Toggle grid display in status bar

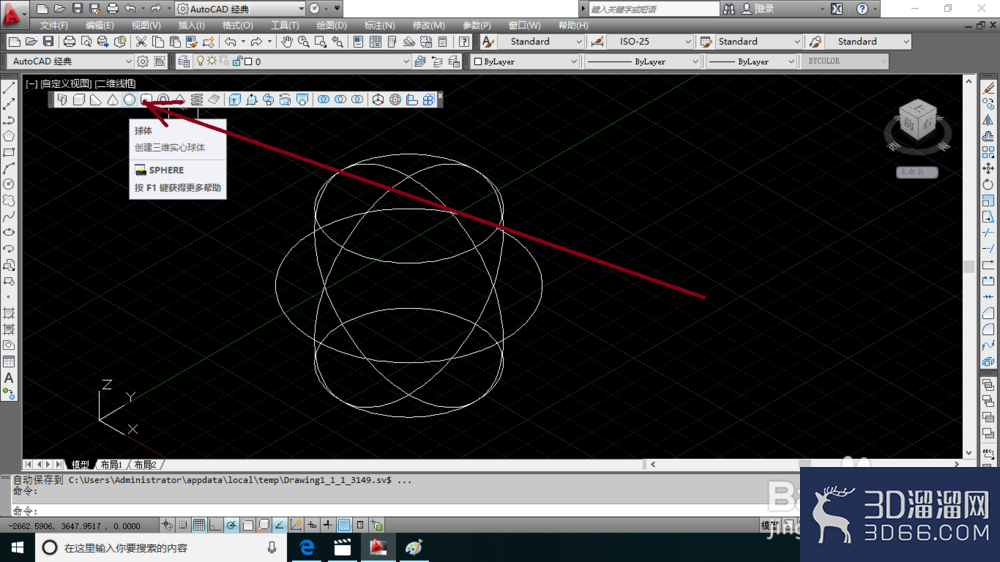point(199,525)
